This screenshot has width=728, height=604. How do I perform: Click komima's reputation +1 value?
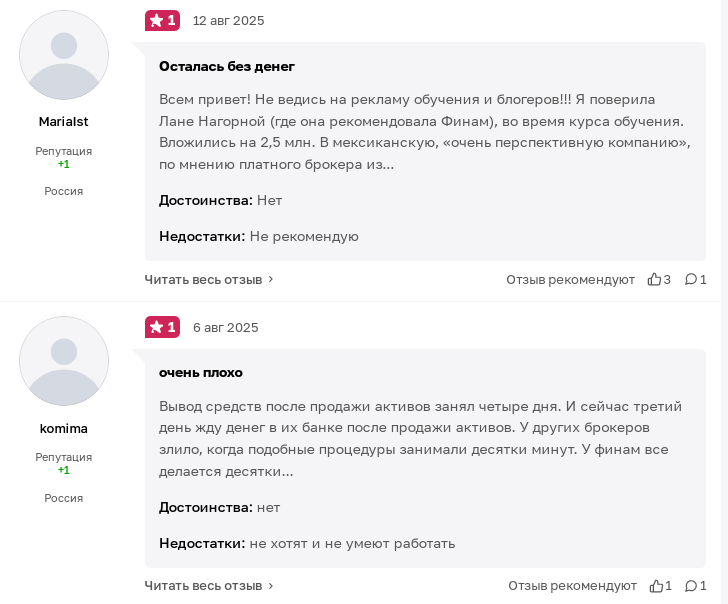click(x=64, y=470)
